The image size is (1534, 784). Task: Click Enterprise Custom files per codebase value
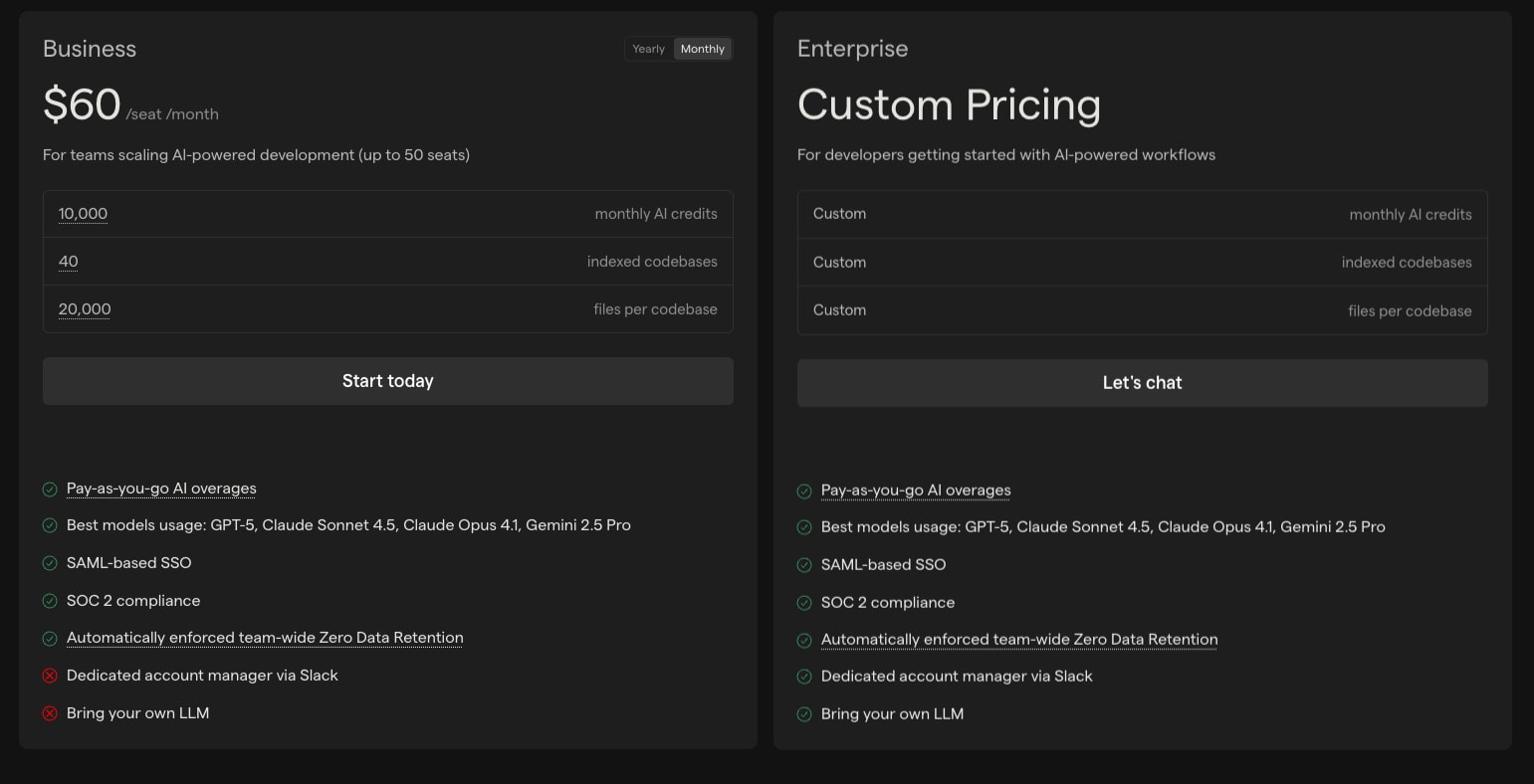(x=839, y=310)
